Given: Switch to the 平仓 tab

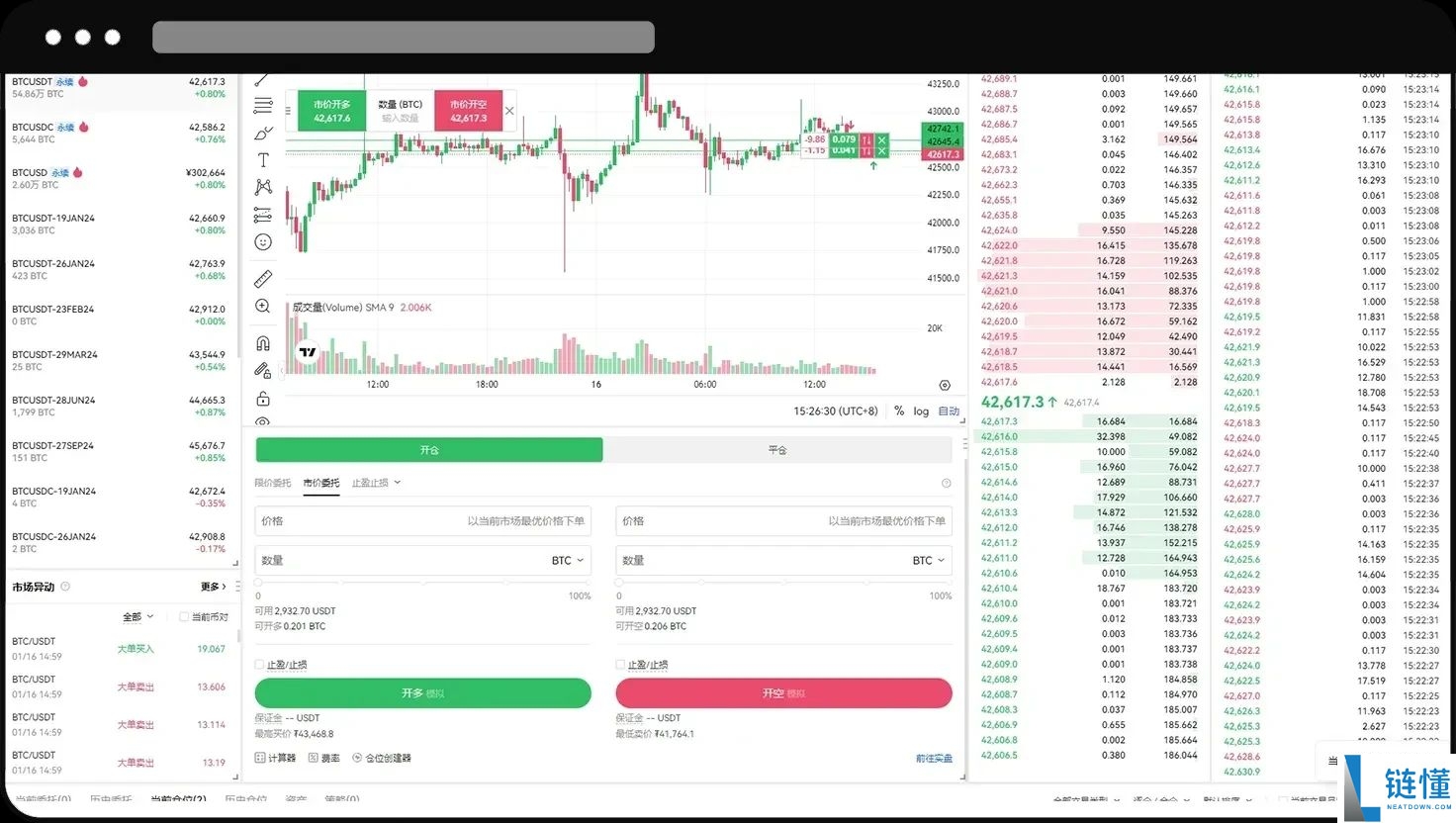Looking at the screenshot, I should click(777, 449).
